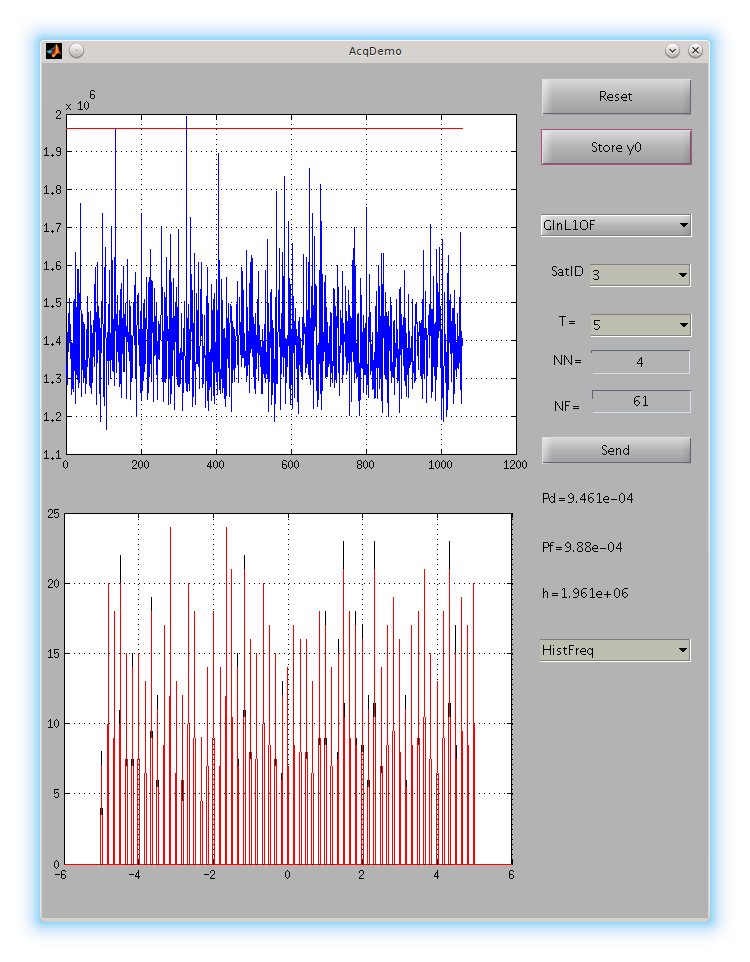Open the GlnL1OF signal dropdown
Screen dimensions: 750x962
[616, 225]
